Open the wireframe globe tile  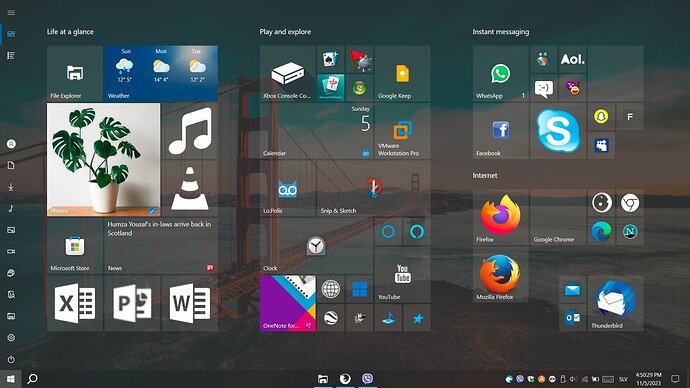click(x=330, y=289)
